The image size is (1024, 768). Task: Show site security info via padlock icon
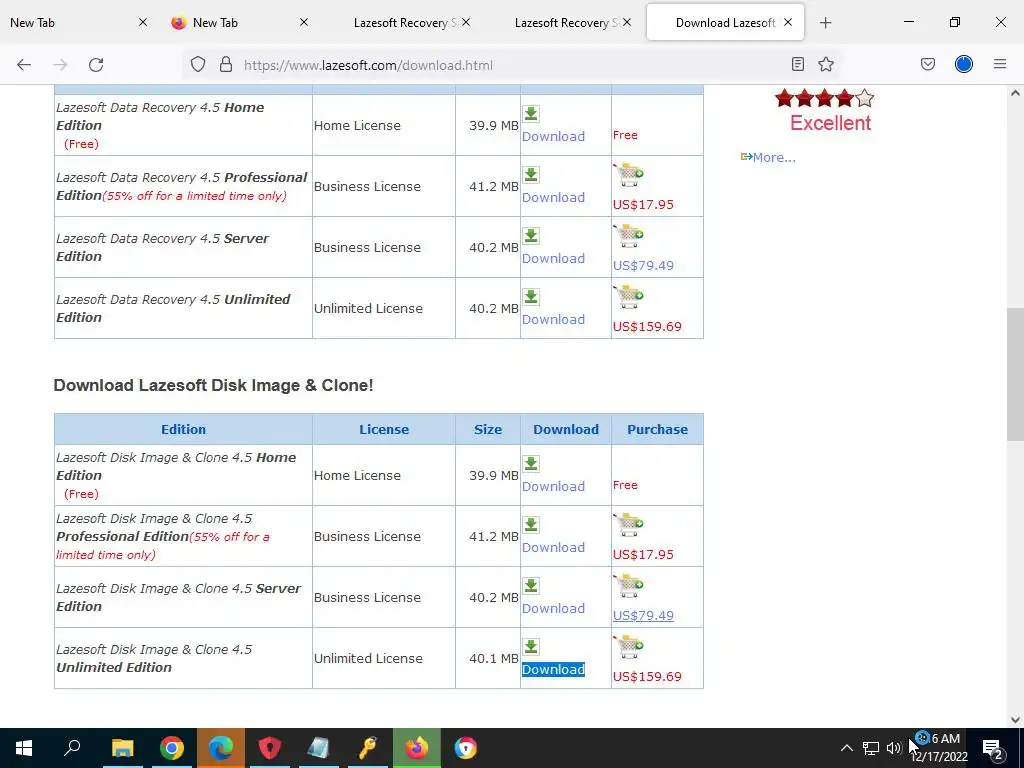(226, 65)
